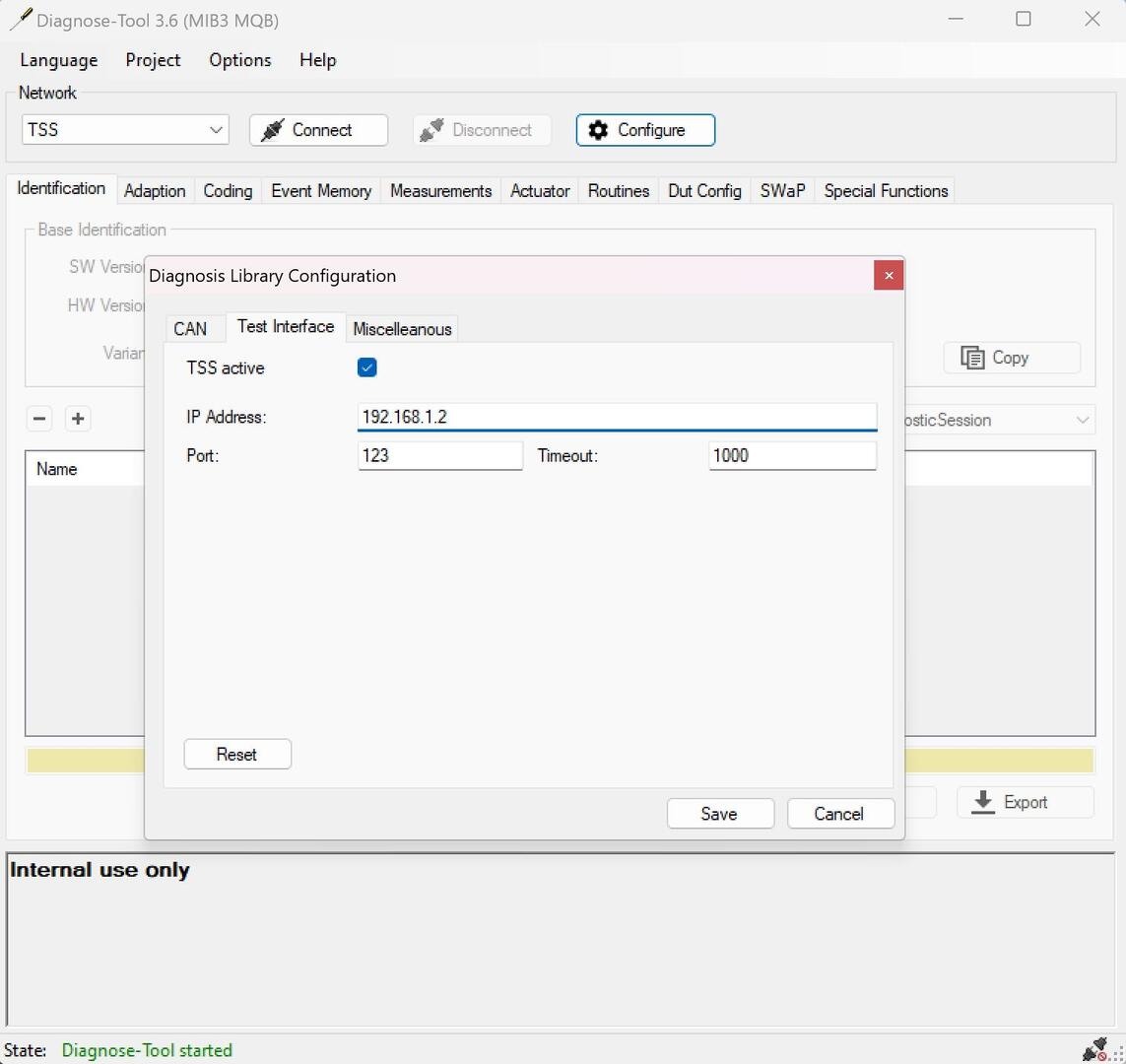Expand the DiagnosticSession dropdown
The height and width of the screenshot is (1064, 1126).
point(1082,421)
